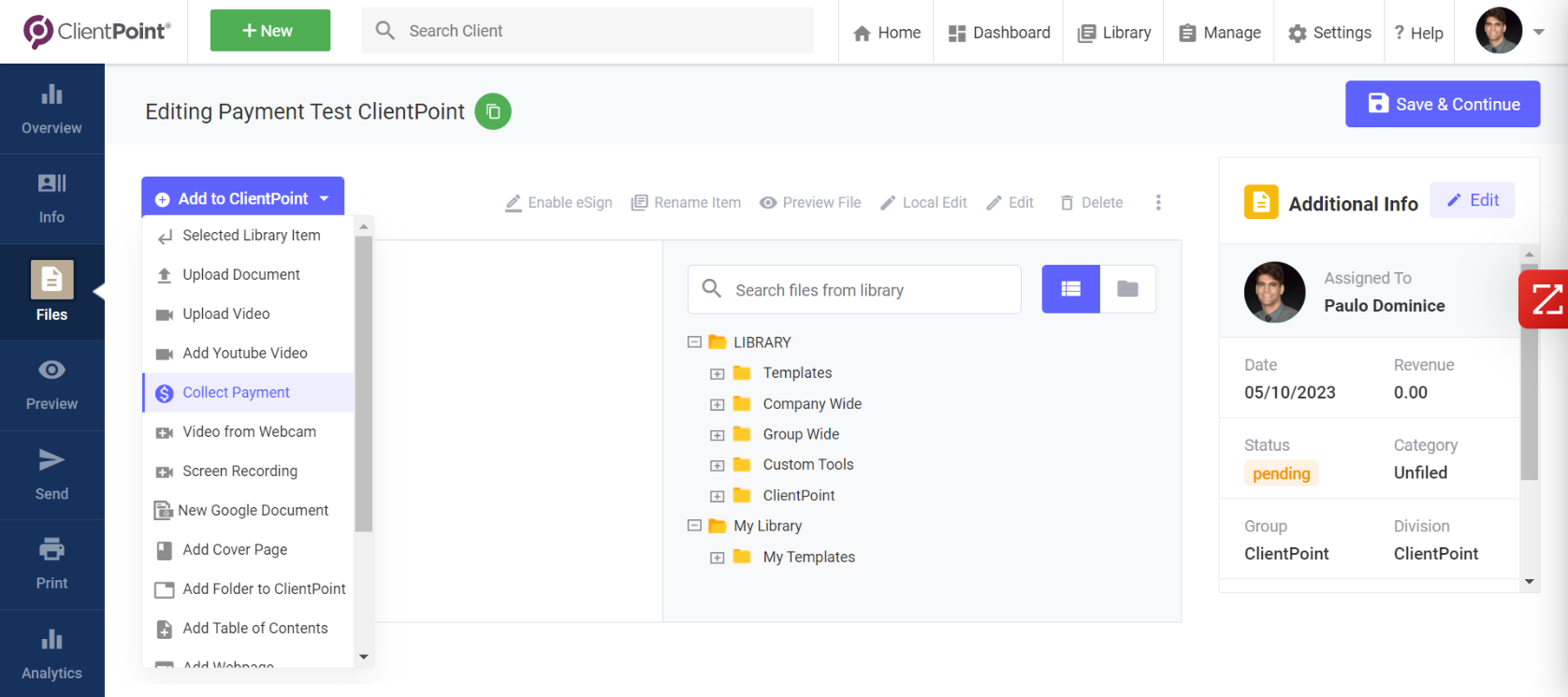Open the Print sidebar section

(x=51, y=565)
